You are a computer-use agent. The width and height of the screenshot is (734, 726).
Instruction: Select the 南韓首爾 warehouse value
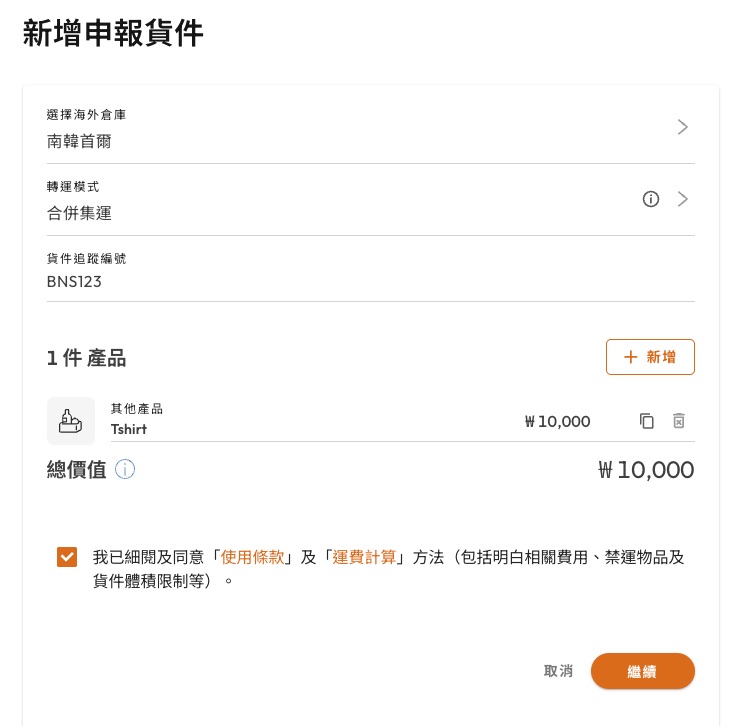[x=79, y=141]
